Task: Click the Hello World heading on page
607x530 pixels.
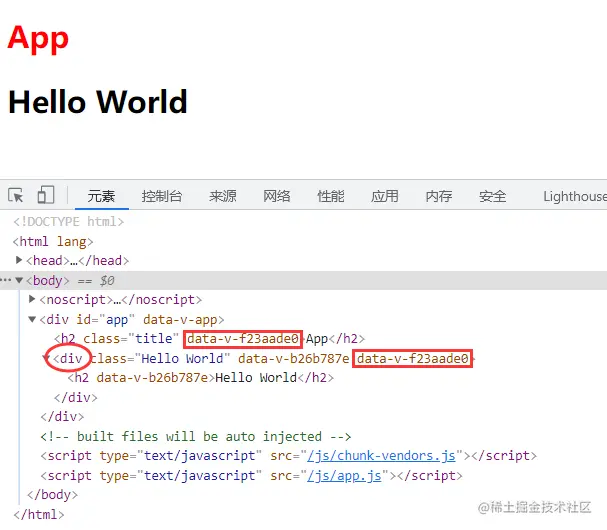Action: pos(98,102)
